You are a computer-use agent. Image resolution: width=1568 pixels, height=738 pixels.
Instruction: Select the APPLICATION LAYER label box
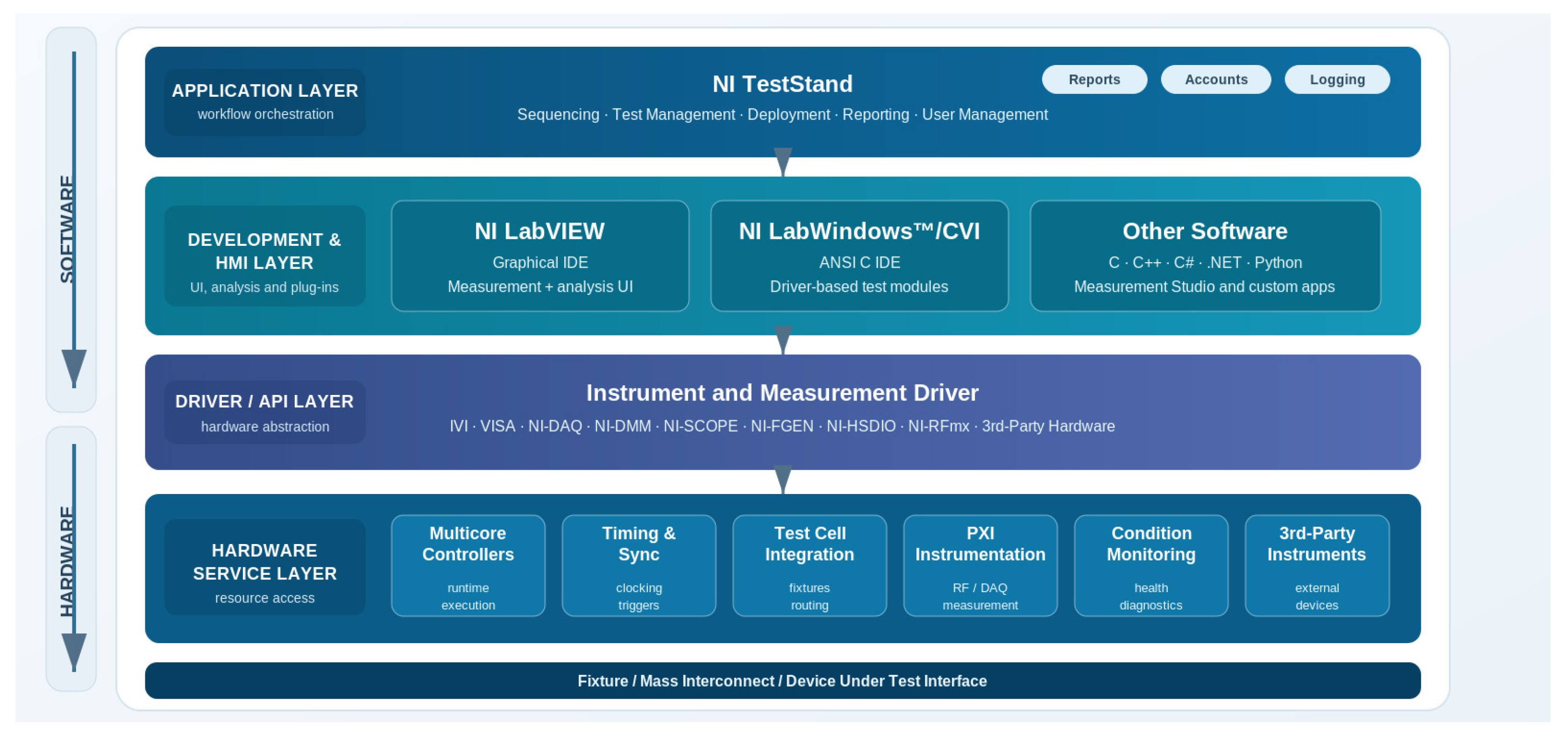(265, 102)
